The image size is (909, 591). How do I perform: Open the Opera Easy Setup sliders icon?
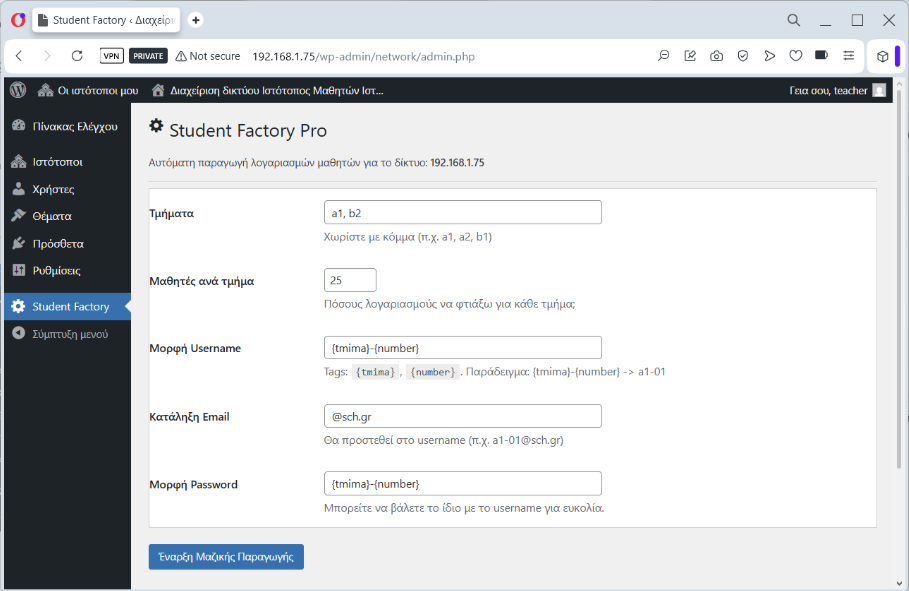coord(849,56)
